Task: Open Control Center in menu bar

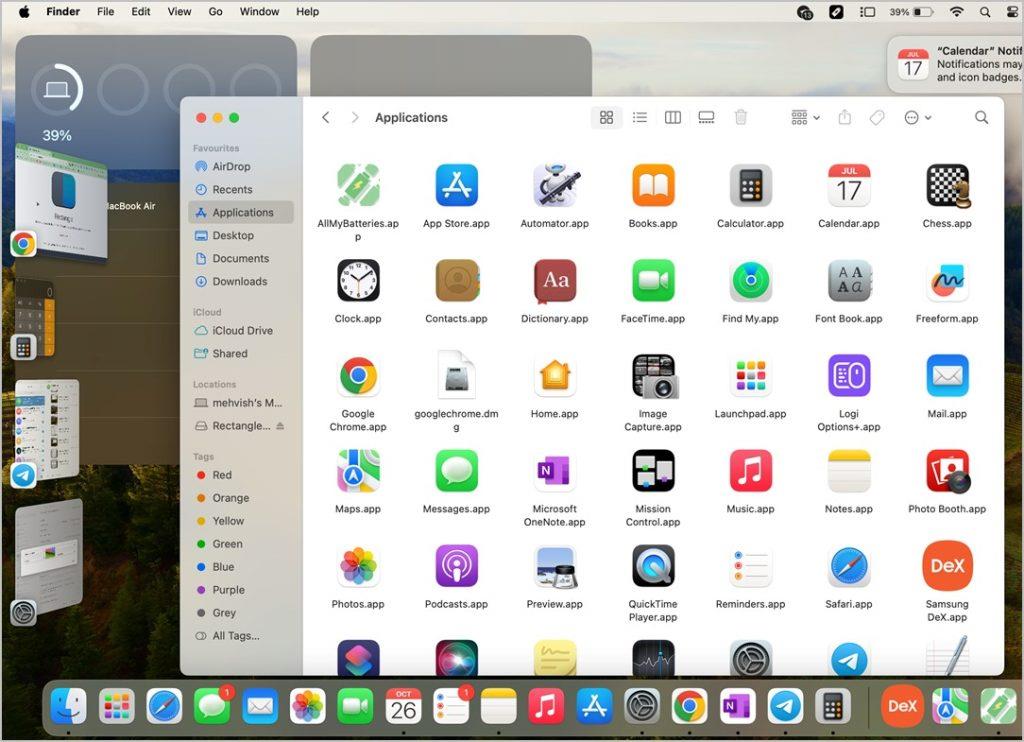Action: pos(1012,12)
